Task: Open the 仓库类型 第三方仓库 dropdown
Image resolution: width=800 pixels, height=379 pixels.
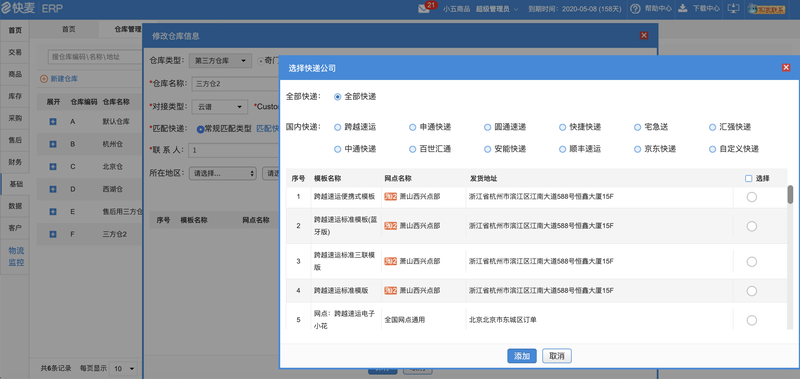Action: tap(220, 61)
